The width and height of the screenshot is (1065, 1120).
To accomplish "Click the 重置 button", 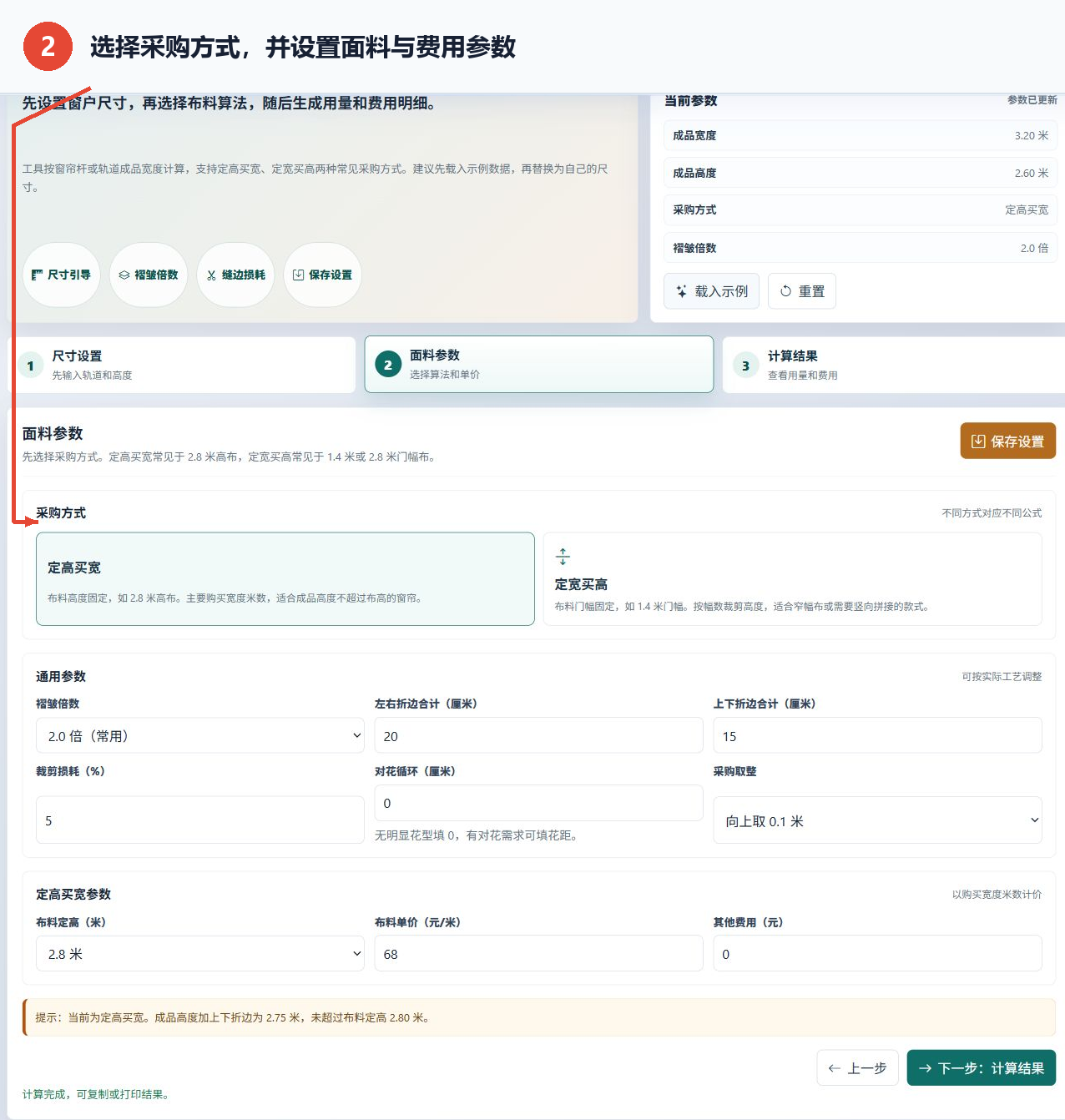I will click(802, 291).
